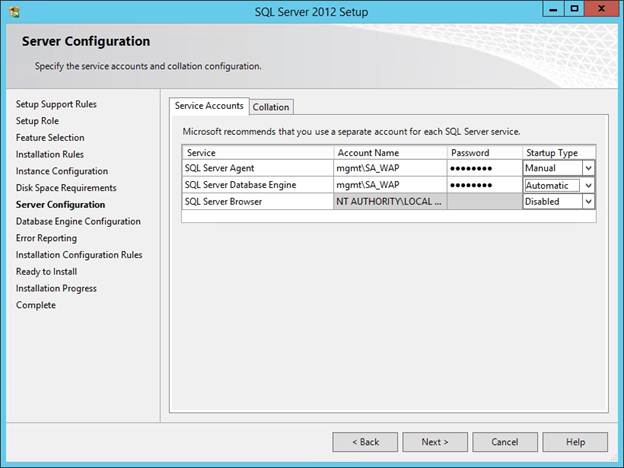Open Help for this setup page
Viewport: 624px width, 468px height.
click(x=575, y=442)
